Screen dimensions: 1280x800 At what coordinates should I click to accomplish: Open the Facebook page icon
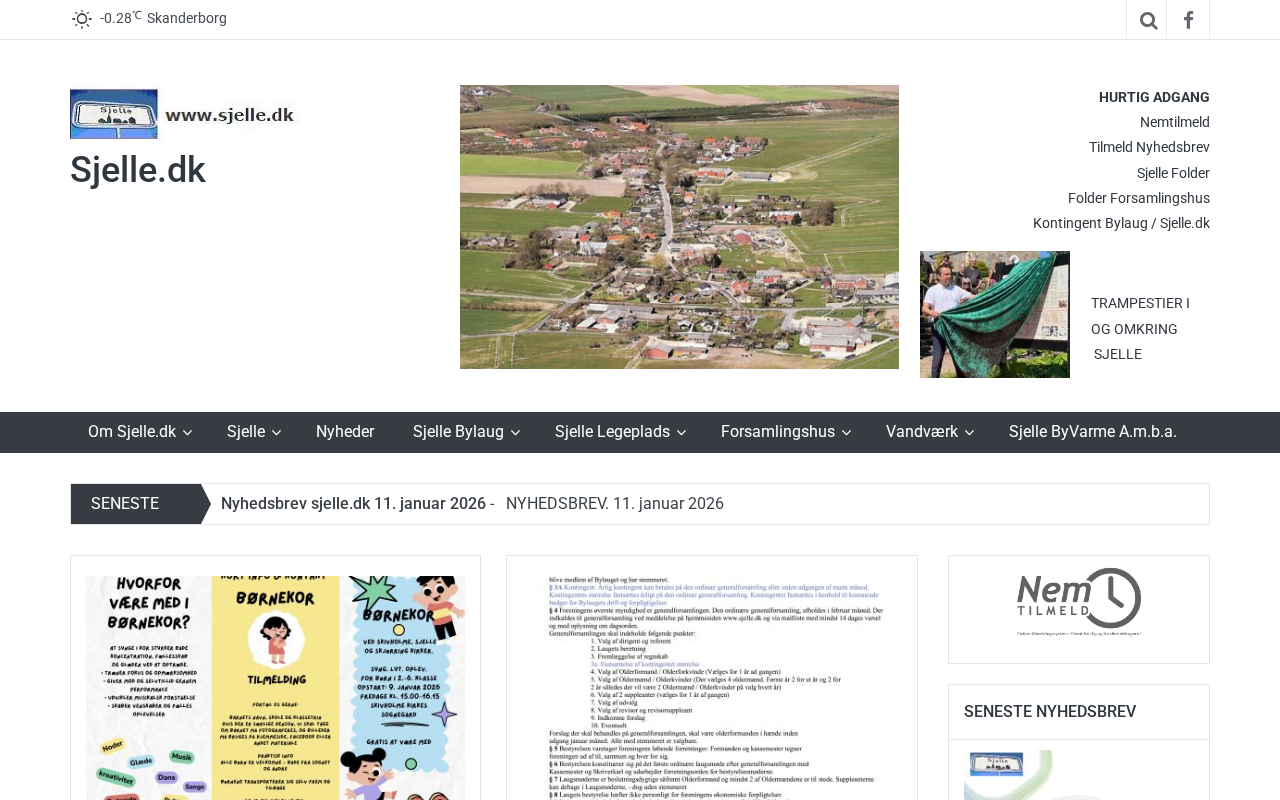click(1188, 20)
